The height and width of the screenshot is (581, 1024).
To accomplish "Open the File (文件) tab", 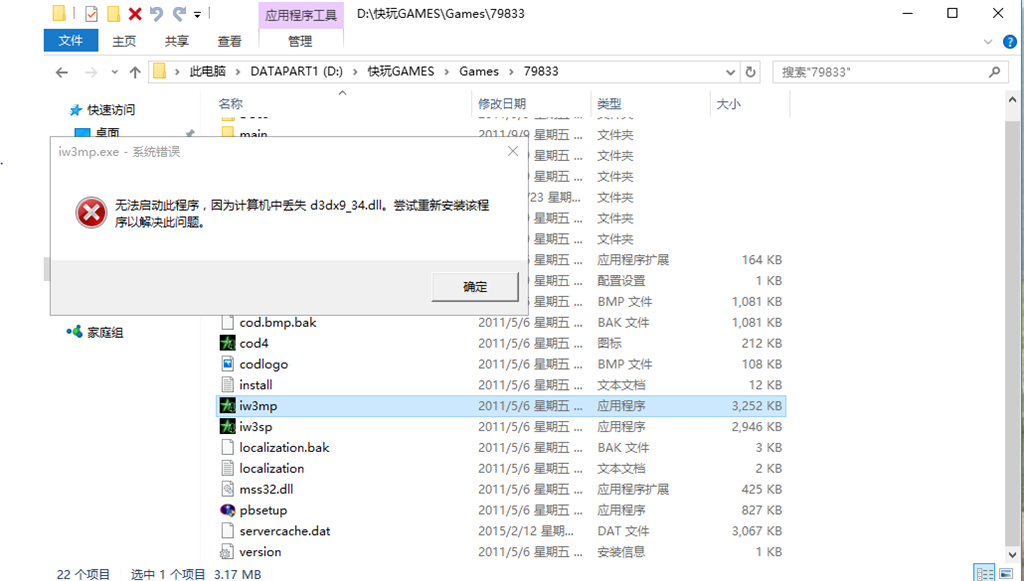I will (x=71, y=40).
